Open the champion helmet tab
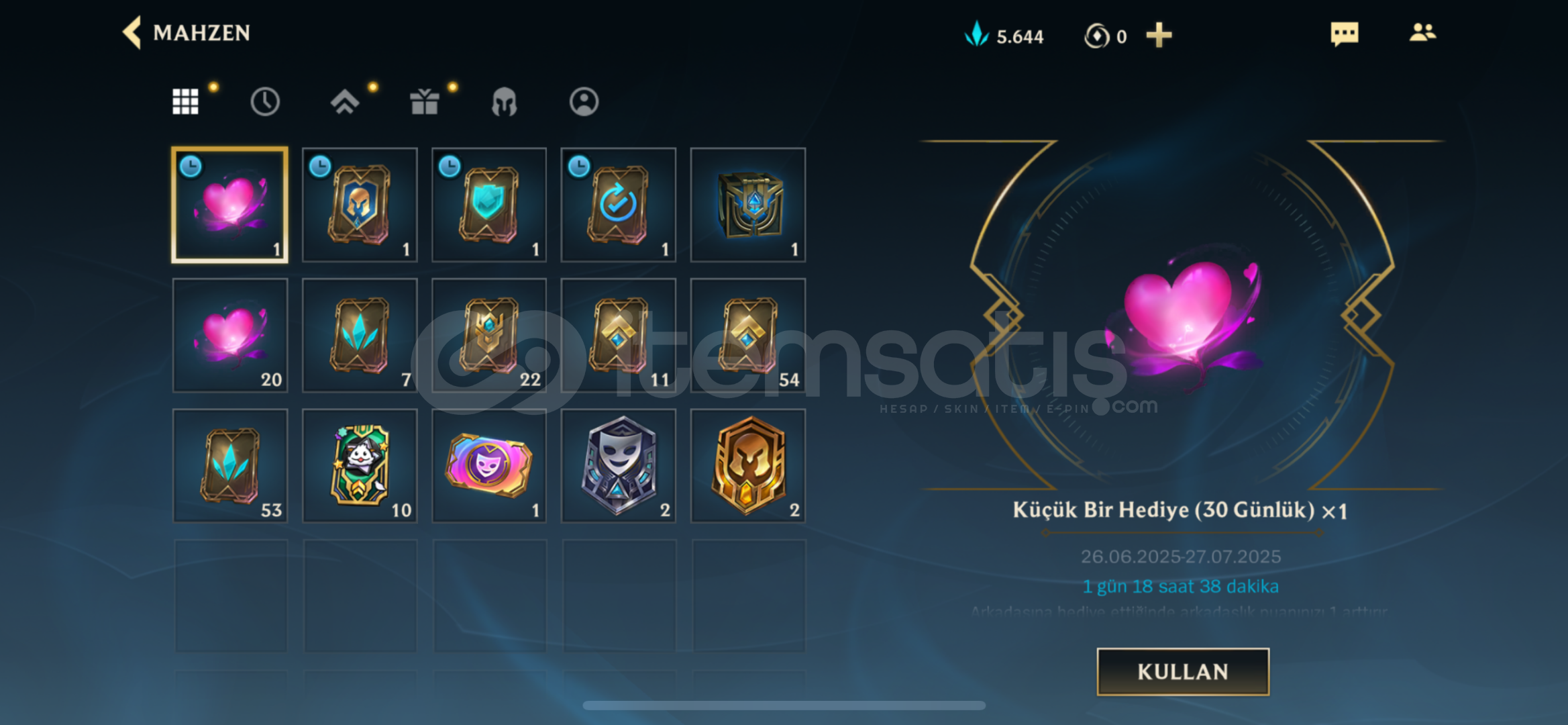 504,102
